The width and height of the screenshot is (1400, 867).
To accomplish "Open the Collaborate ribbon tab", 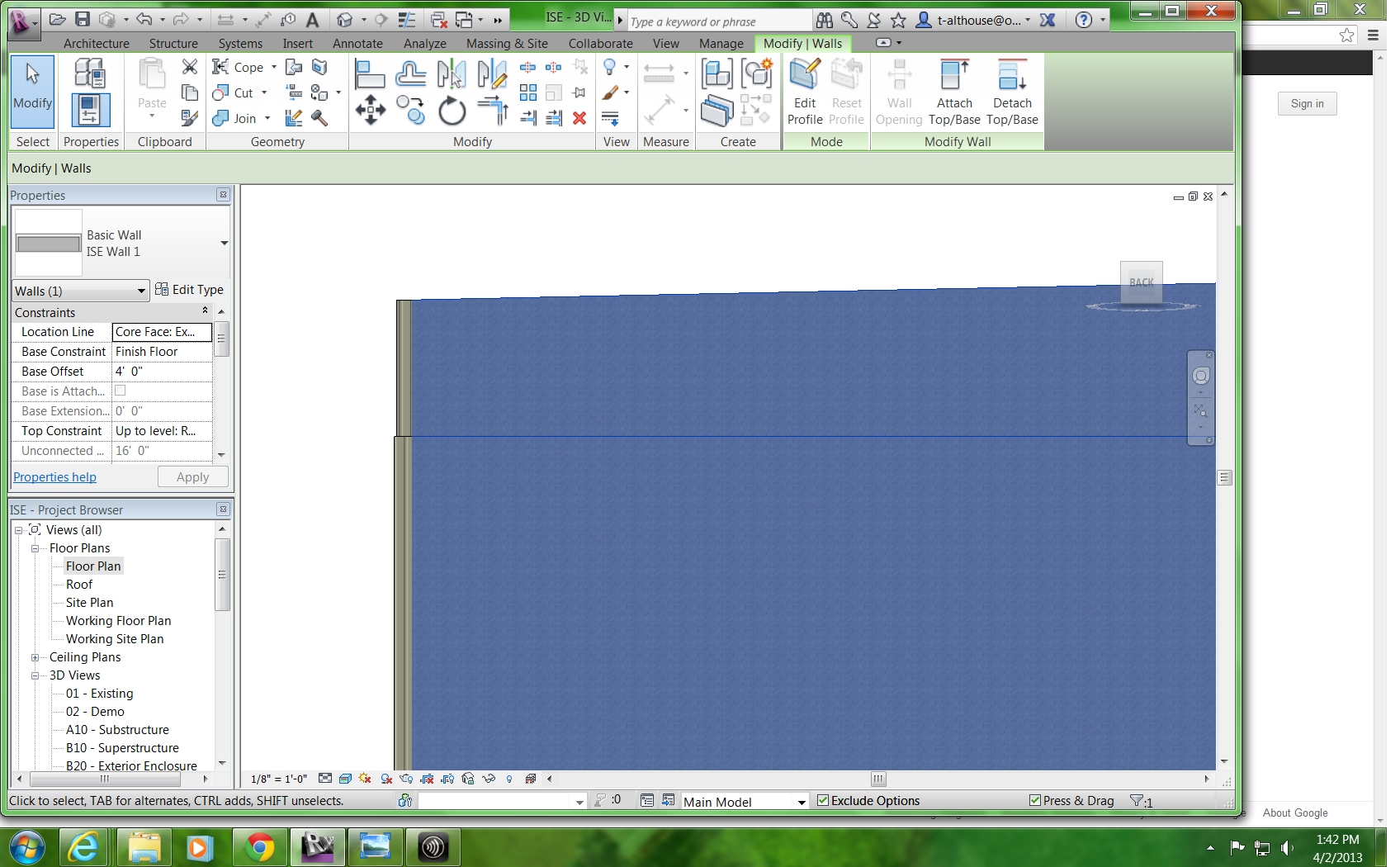I will click(600, 44).
